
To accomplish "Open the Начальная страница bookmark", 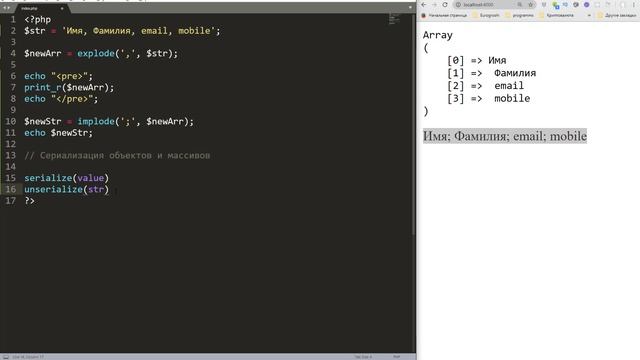I will [444, 16].
